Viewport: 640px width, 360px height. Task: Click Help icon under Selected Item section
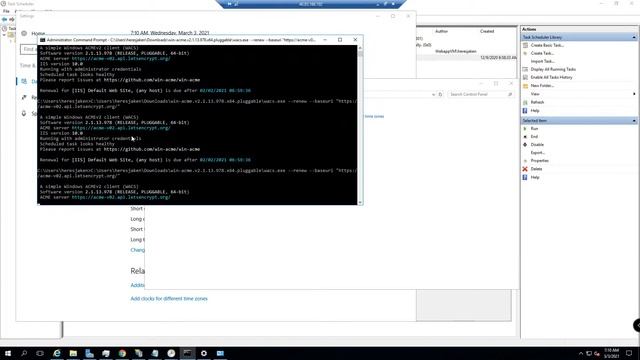click(x=525, y=177)
